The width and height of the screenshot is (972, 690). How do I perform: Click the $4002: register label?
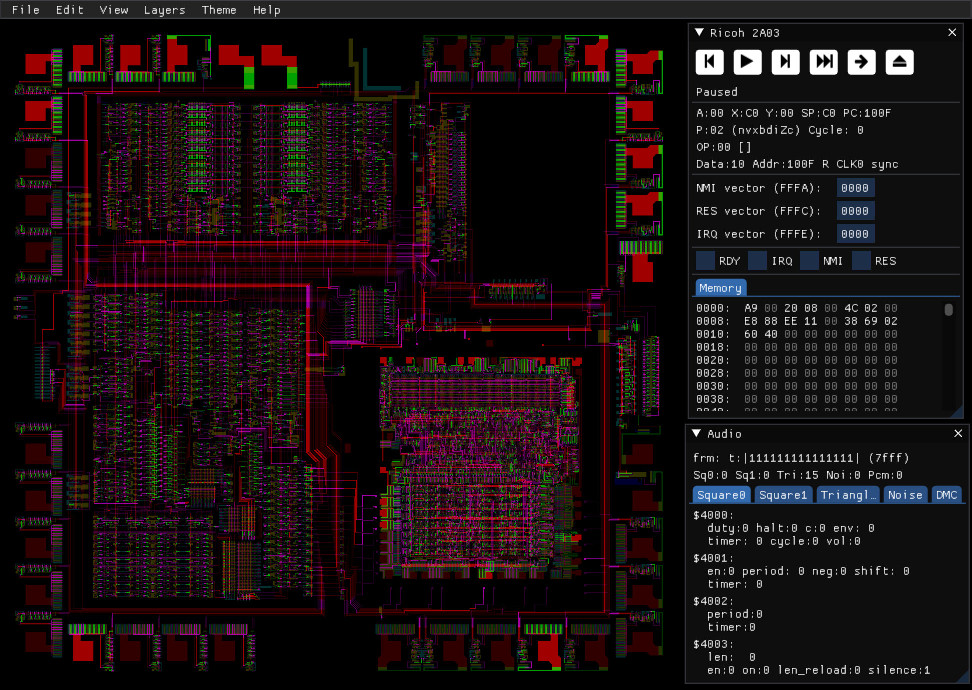714,601
